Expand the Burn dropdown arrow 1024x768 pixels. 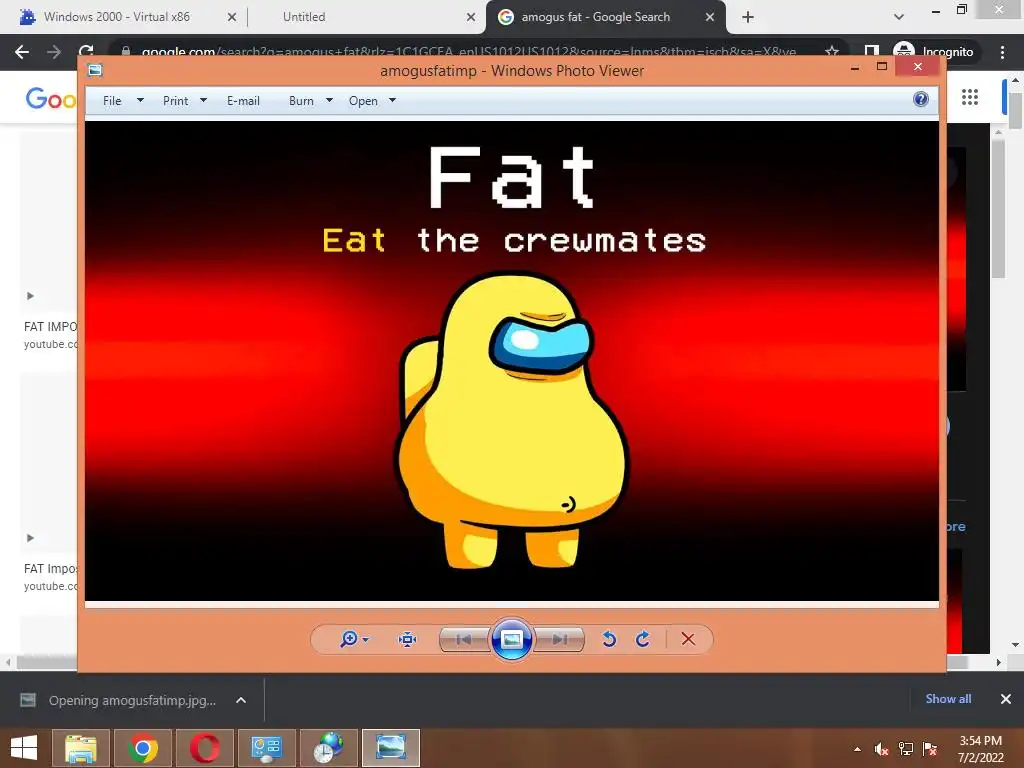(x=329, y=101)
